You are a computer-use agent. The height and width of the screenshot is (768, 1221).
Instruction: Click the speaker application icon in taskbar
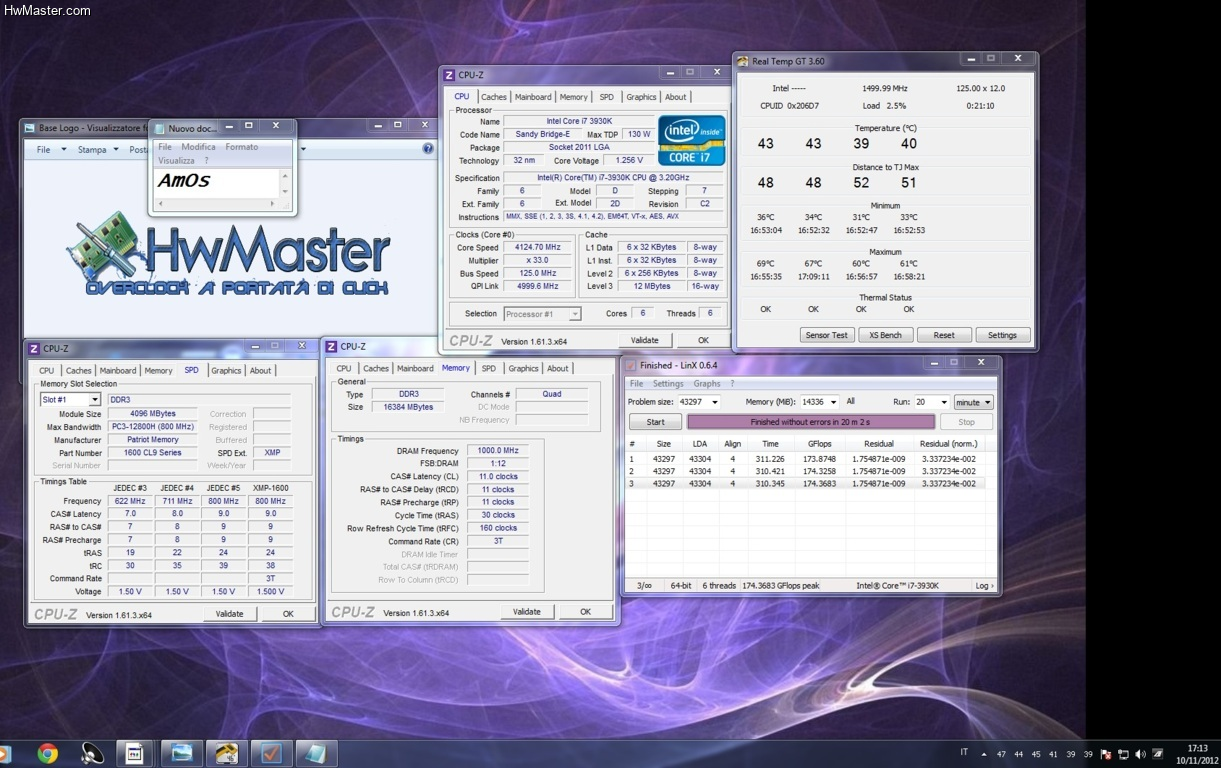(x=92, y=753)
